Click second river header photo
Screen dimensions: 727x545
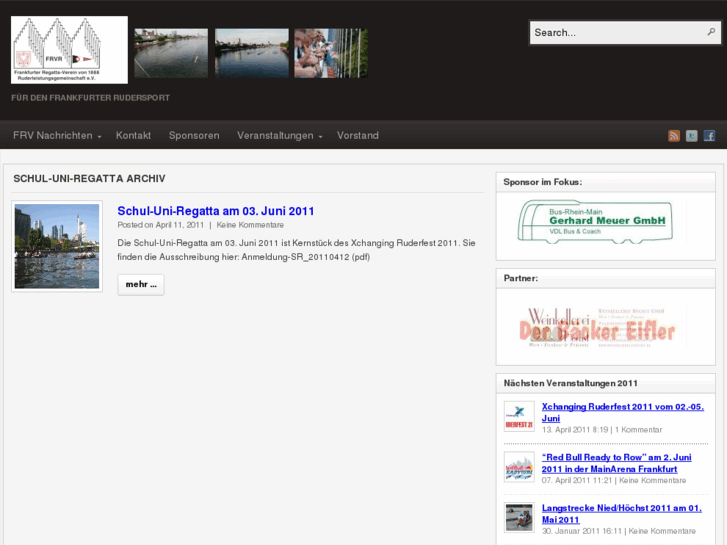coord(252,53)
